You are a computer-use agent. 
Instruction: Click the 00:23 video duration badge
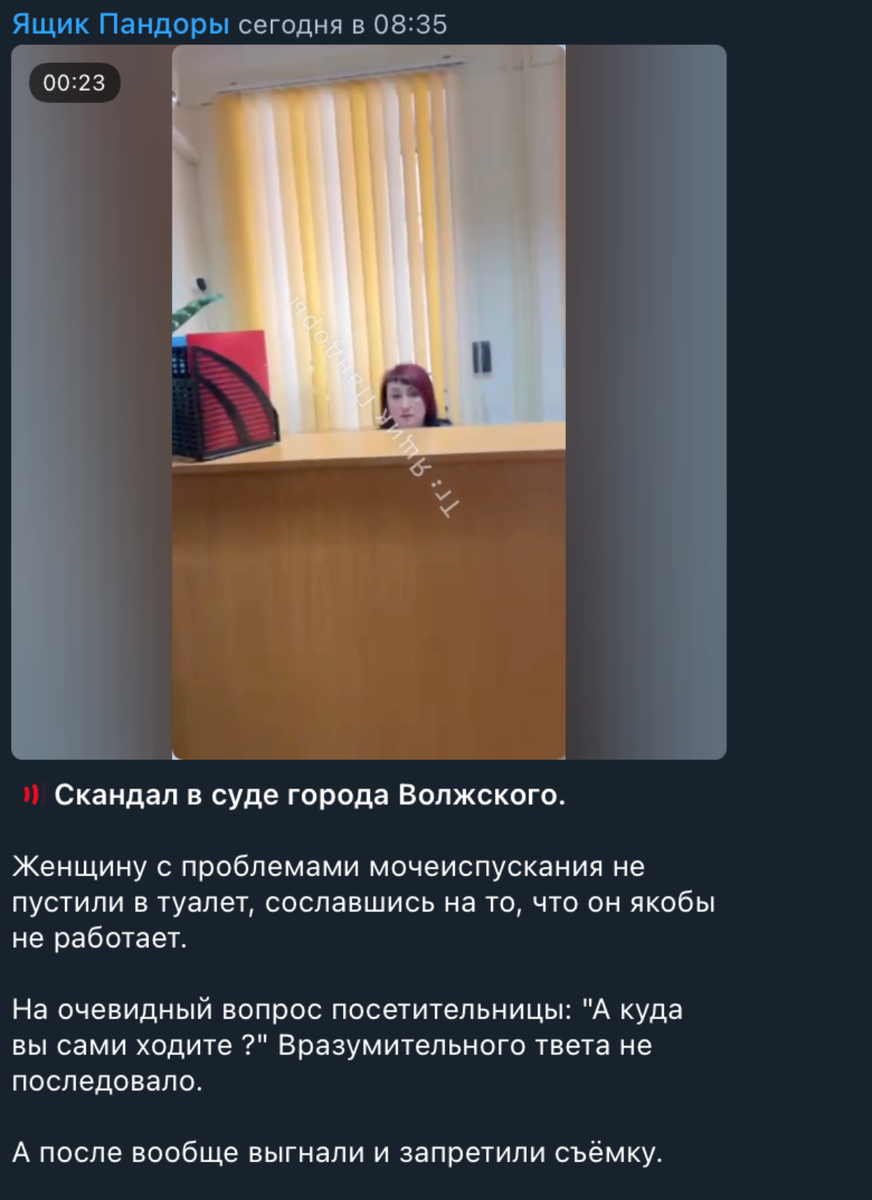tap(75, 83)
